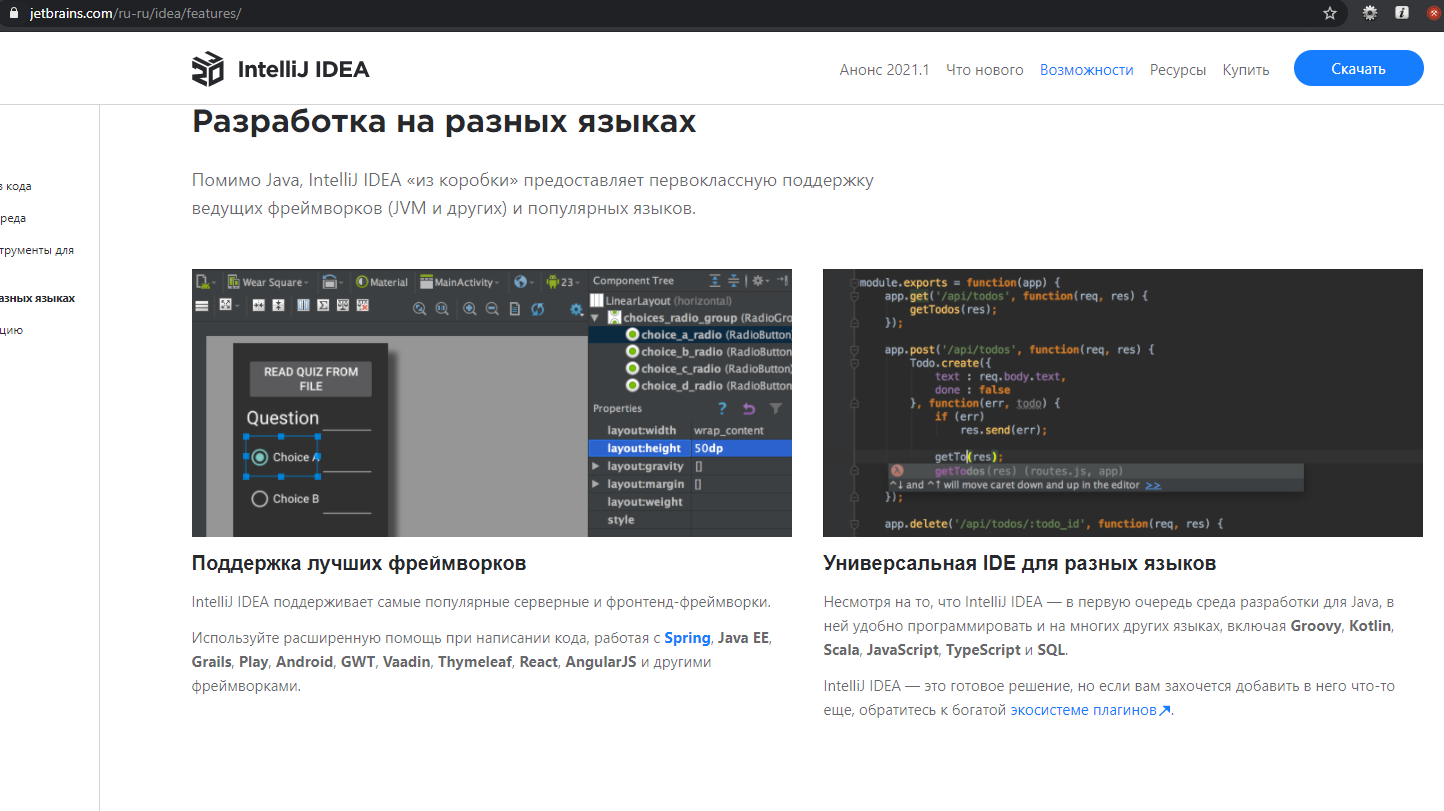Click the bold word 'AngularJS' in frameworks list

click(601, 662)
